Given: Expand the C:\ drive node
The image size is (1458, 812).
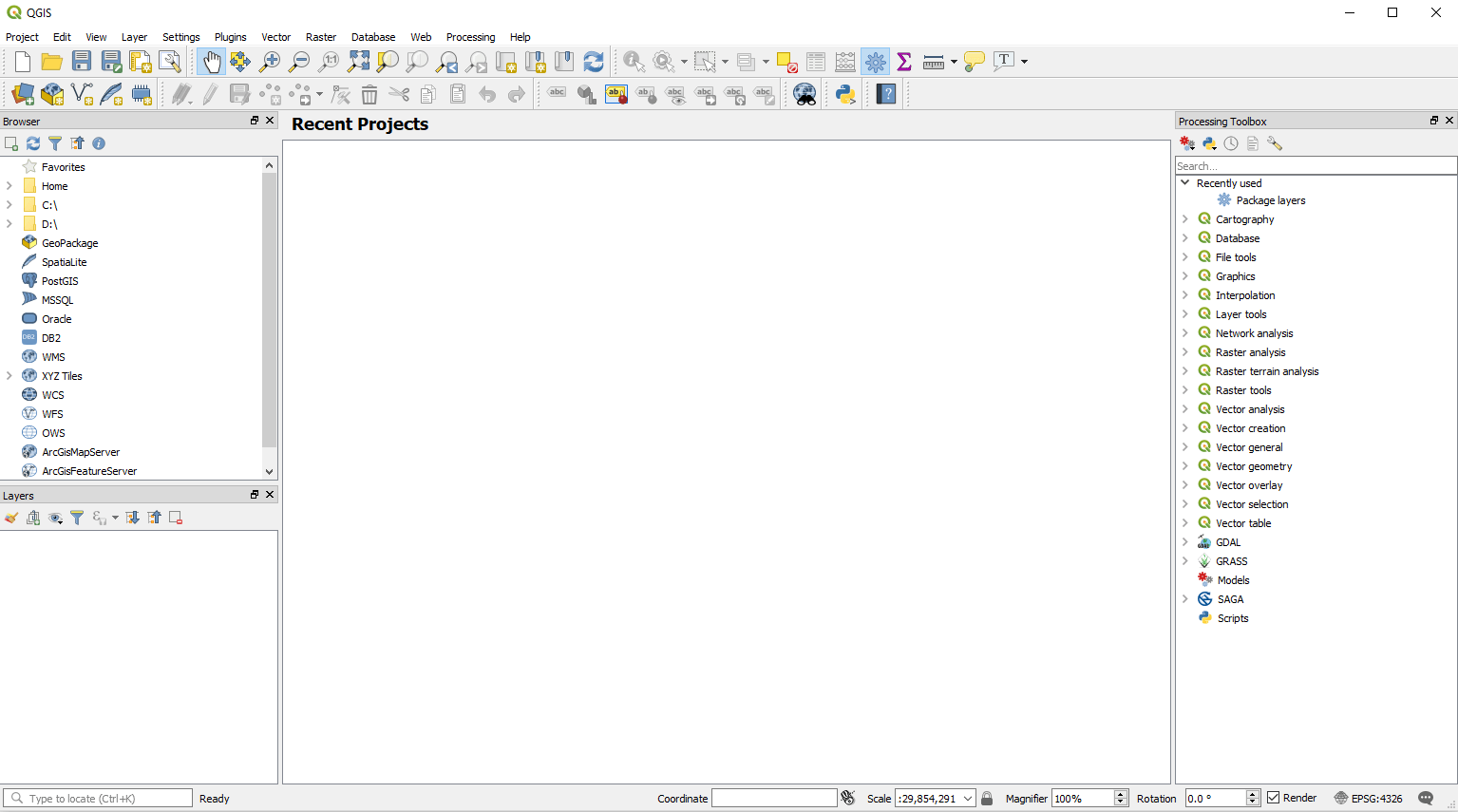Looking at the screenshot, I should click(x=9, y=205).
